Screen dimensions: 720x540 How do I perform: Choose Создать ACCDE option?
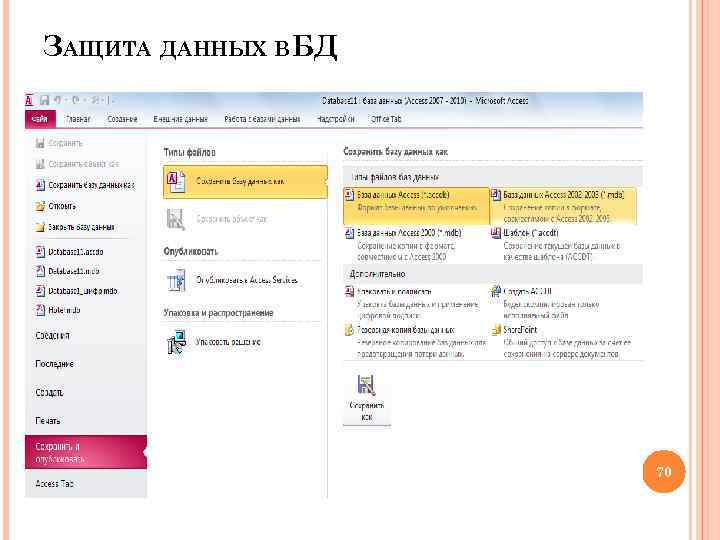coord(563,303)
